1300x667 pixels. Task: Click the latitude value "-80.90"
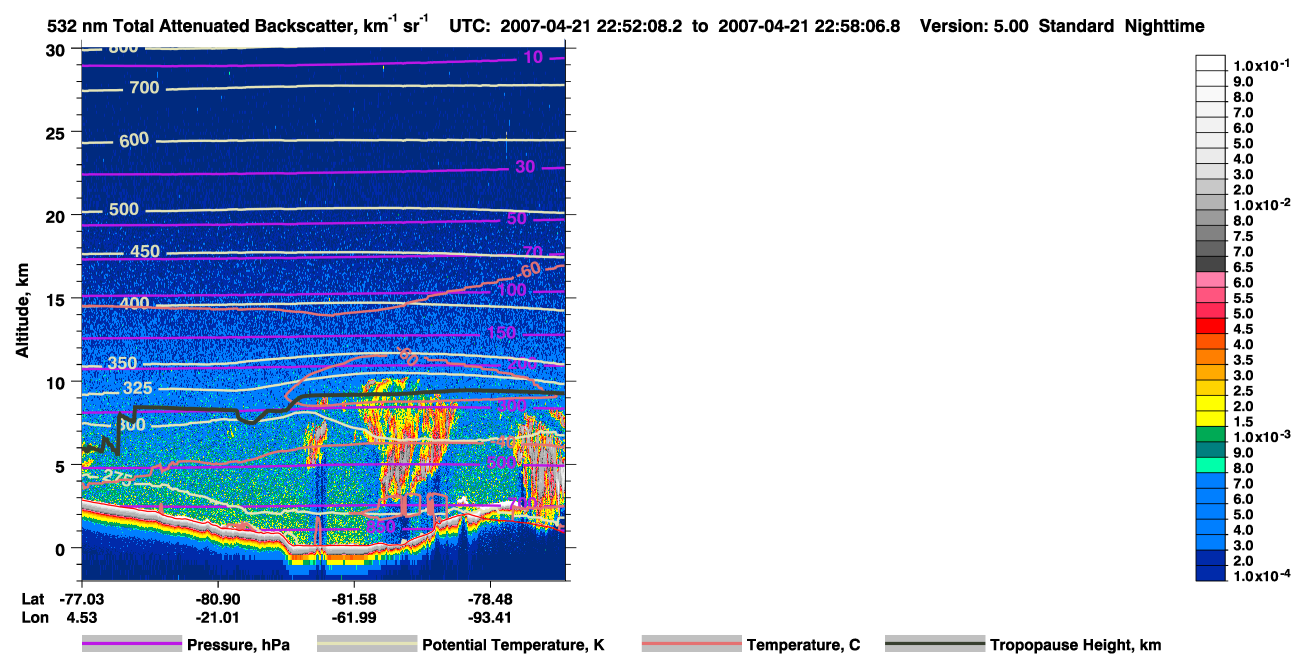click(x=217, y=598)
